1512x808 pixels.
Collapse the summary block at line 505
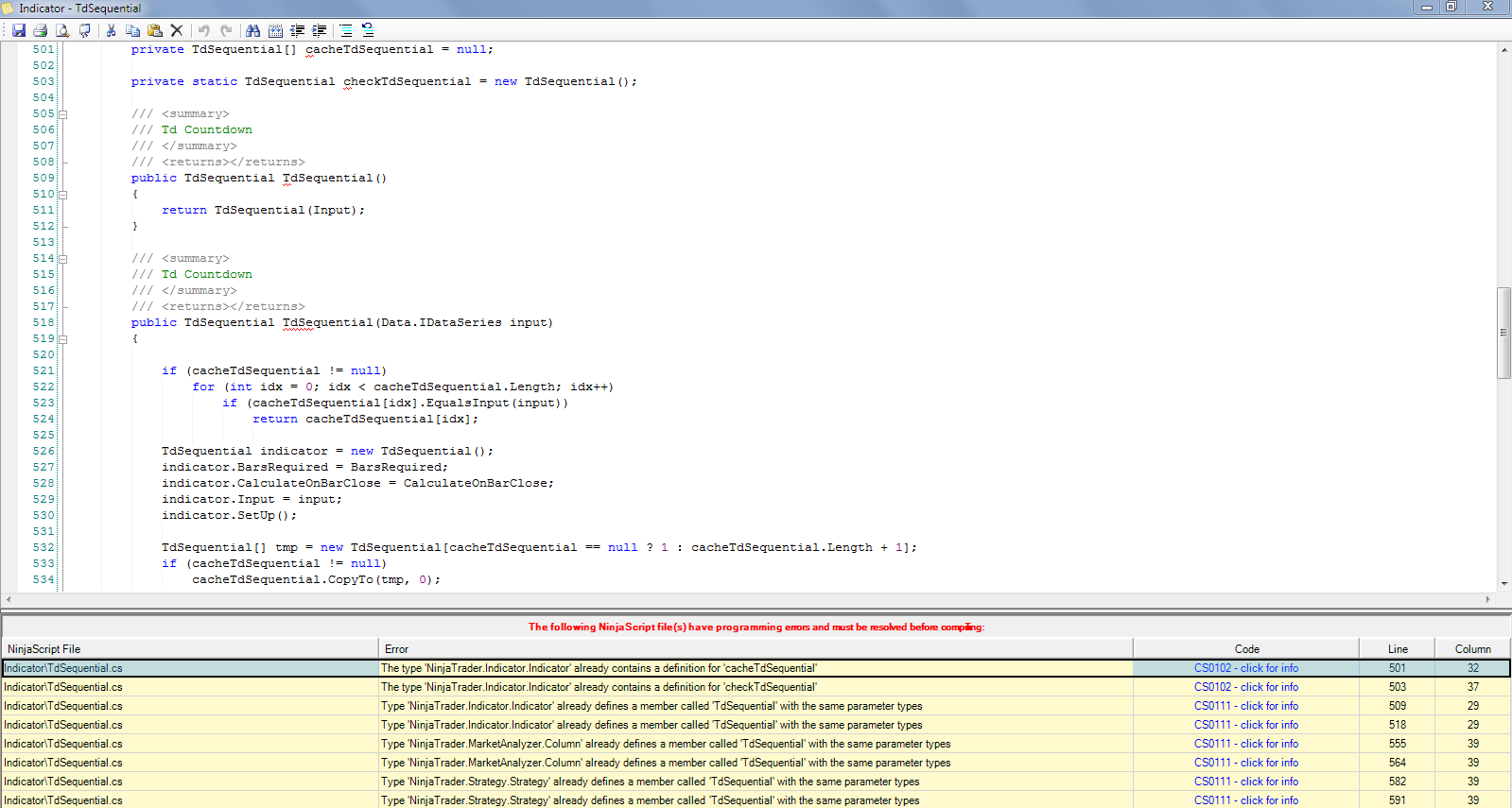click(63, 114)
